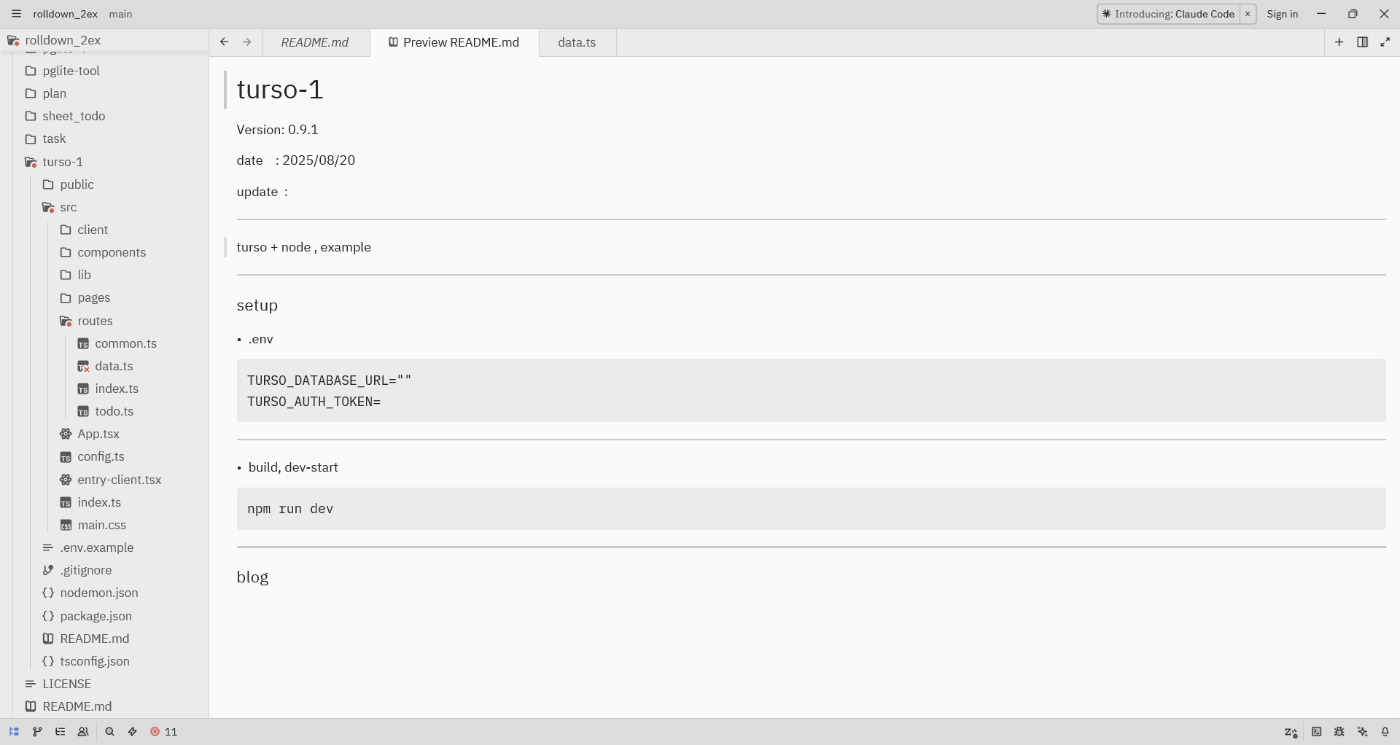
Task: Open Introducing: Claude Code announcement
Action: click(1168, 14)
